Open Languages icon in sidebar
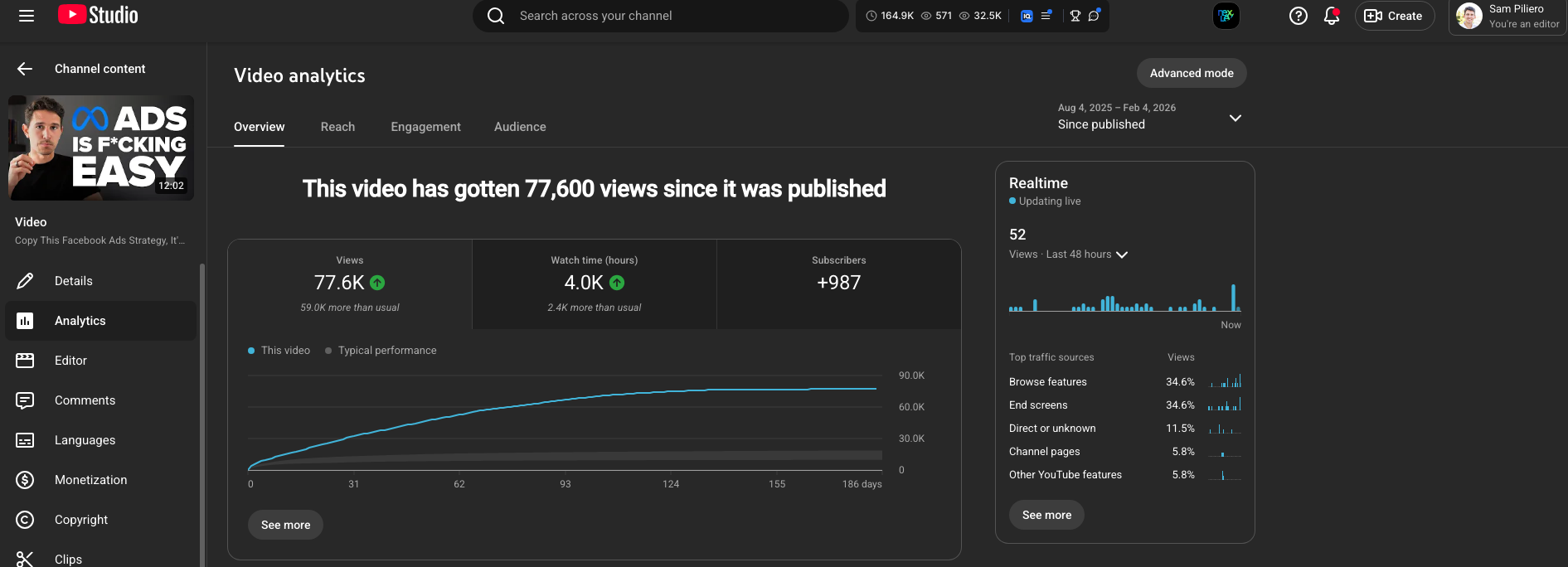 point(25,440)
